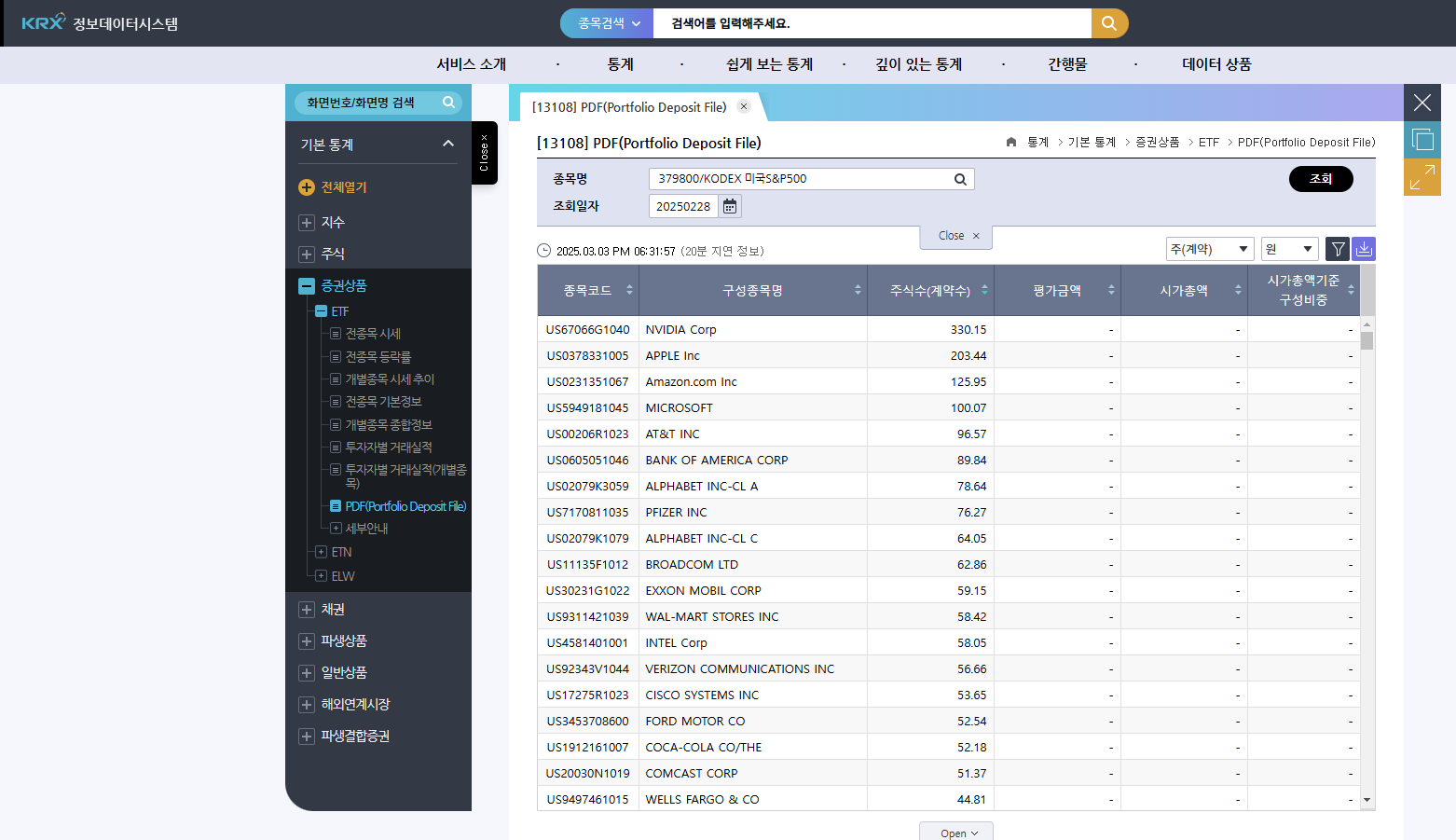Click the top search text field
The height and width of the screenshot is (840, 1456).
pyautogui.click(x=872, y=23)
